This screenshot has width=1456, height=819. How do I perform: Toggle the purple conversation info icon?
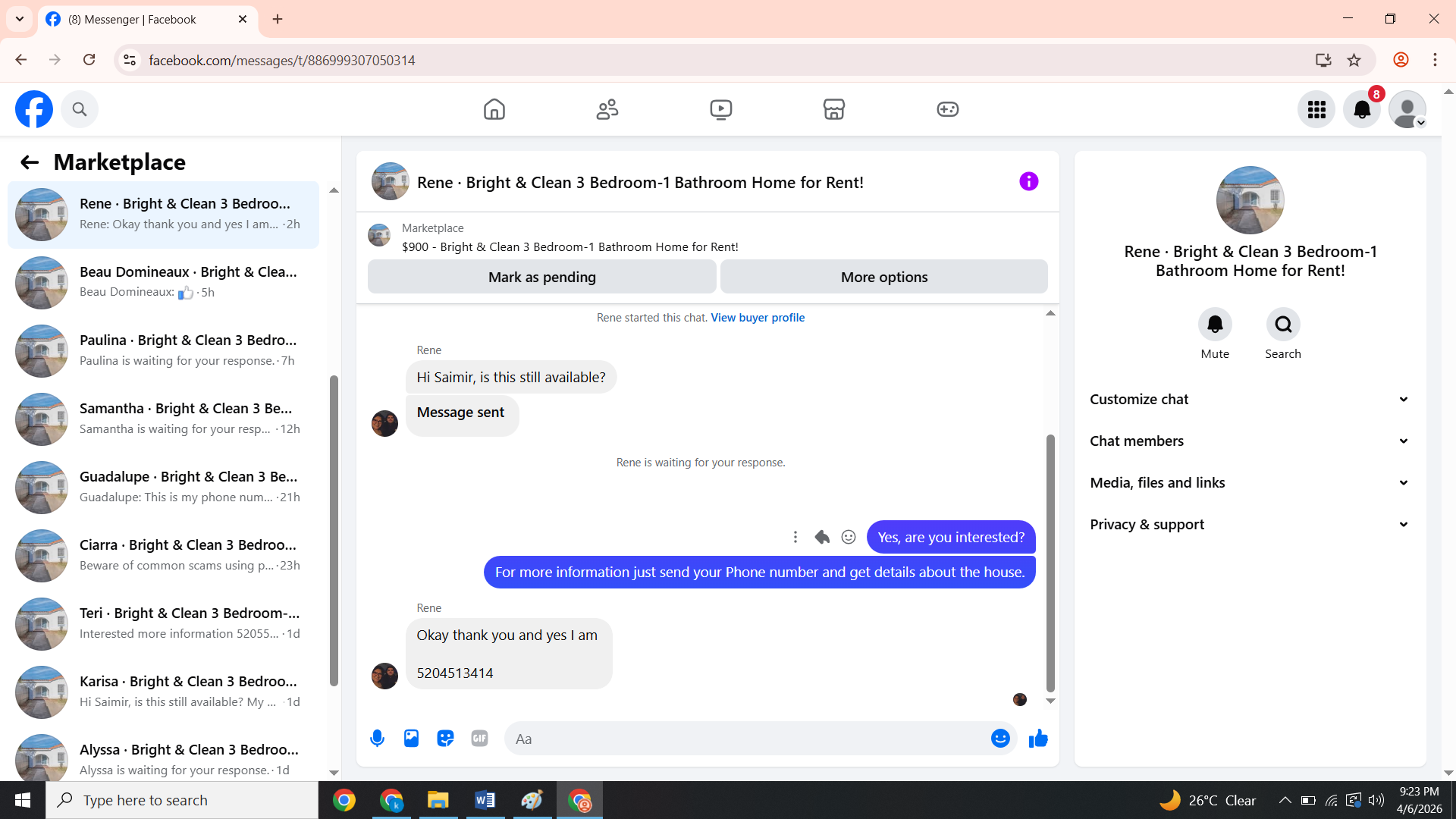click(x=1028, y=181)
